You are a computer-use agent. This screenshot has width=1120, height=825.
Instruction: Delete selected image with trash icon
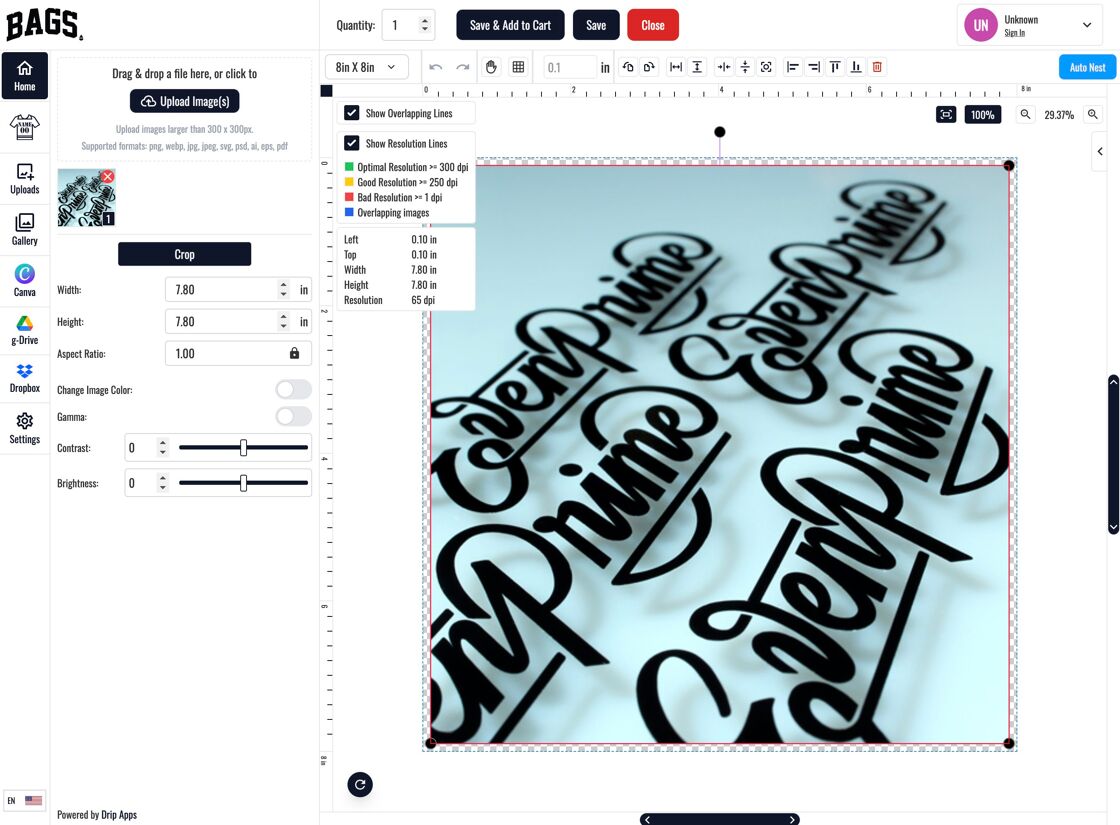tap(877, 67)
